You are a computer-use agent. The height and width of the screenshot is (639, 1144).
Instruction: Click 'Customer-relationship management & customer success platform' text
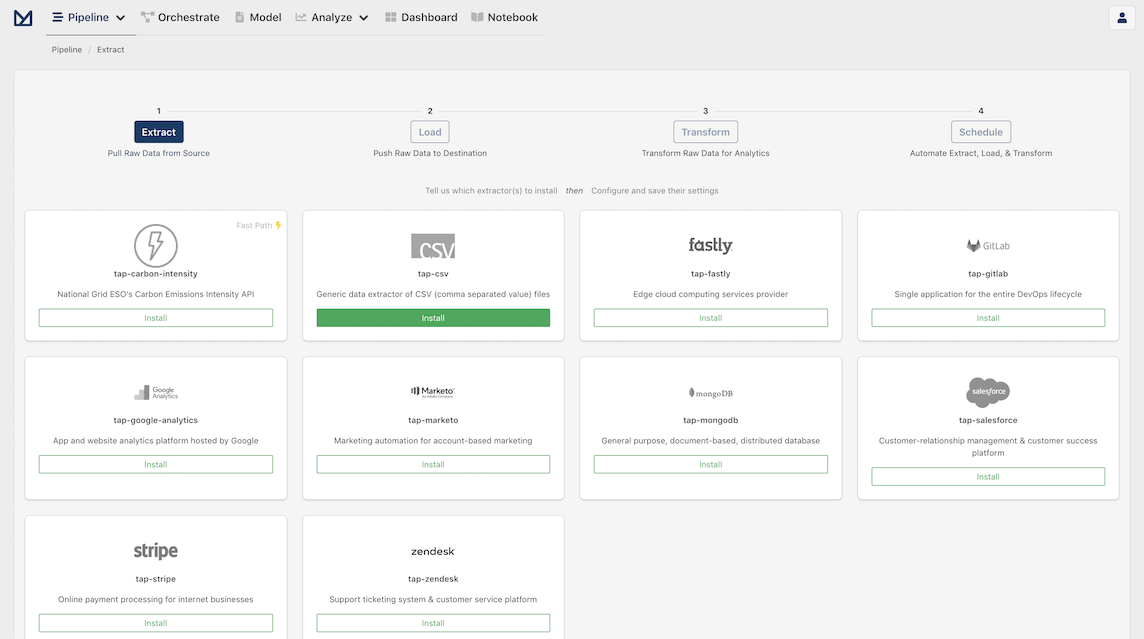tap(988, 447)
